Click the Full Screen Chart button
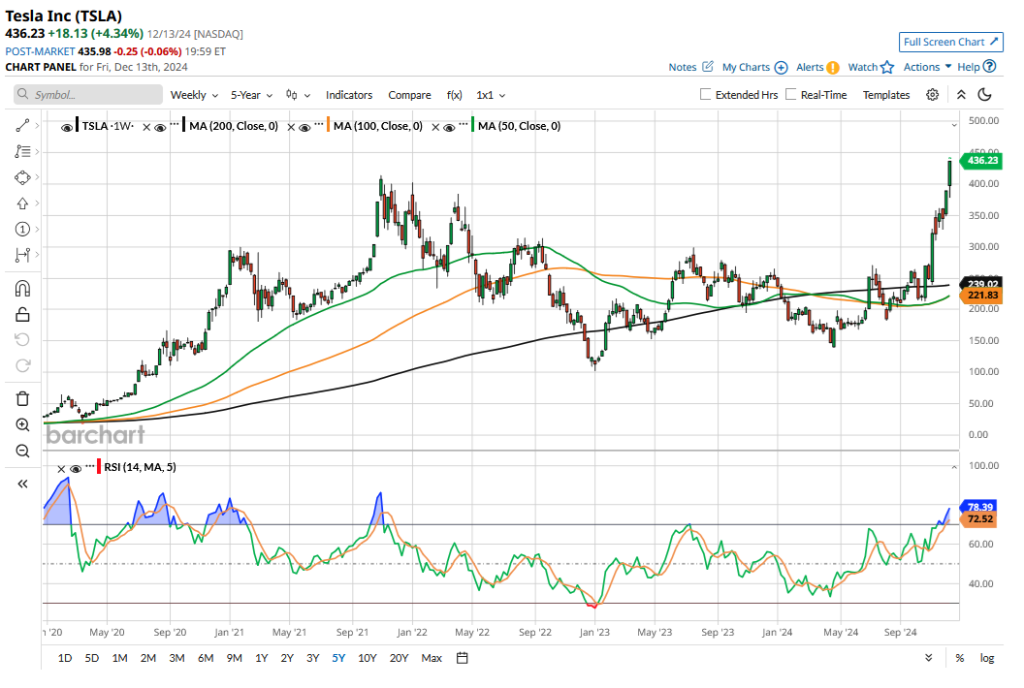Image resolution: width=1024 pixels, height=688 pixels. 950,42
